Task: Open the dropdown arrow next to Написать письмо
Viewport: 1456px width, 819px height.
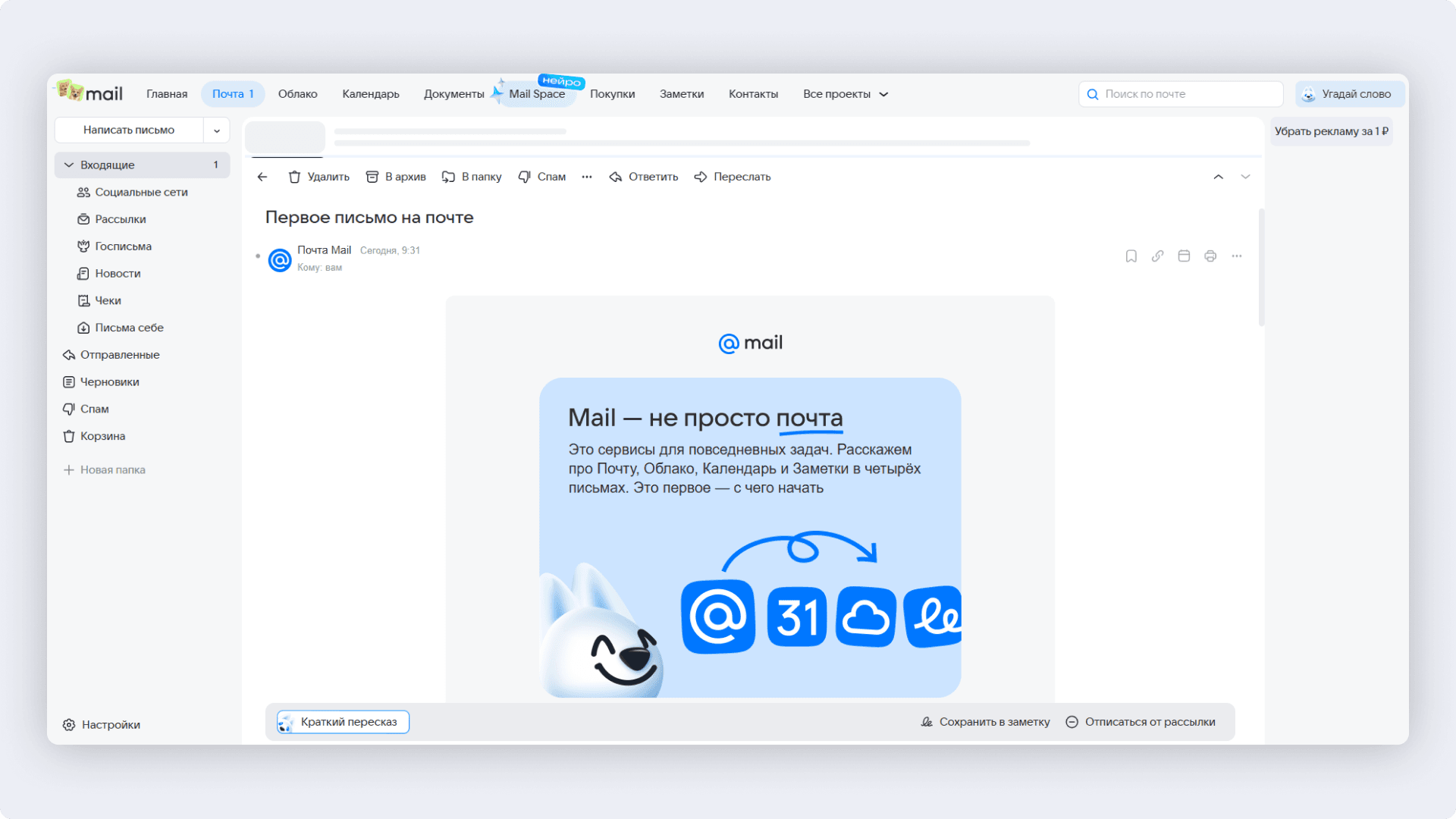Action: [x=217, y=130]
